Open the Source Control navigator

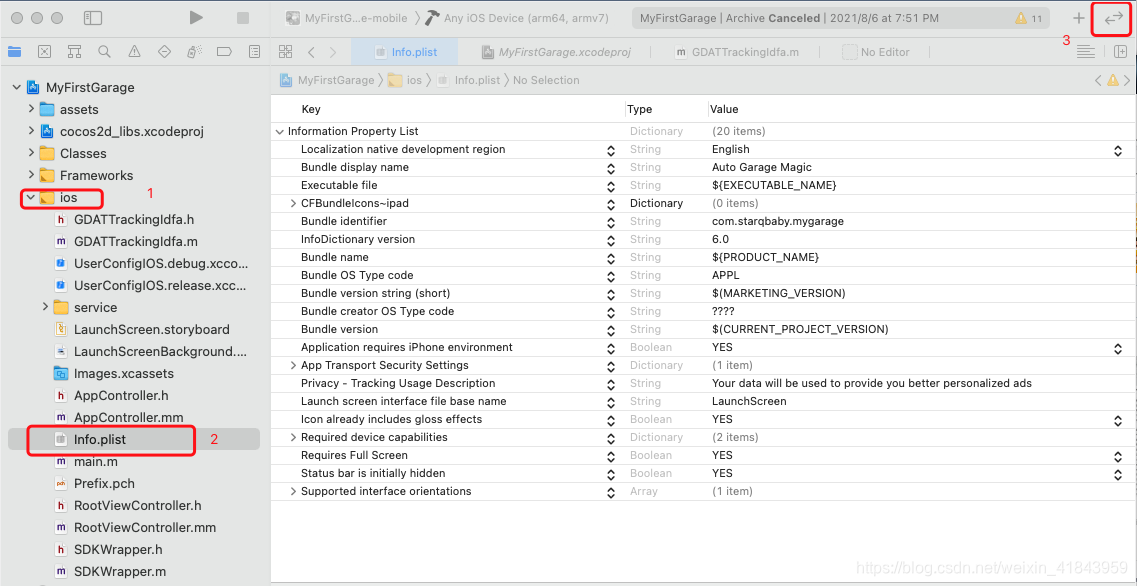[x=44, y=51]
